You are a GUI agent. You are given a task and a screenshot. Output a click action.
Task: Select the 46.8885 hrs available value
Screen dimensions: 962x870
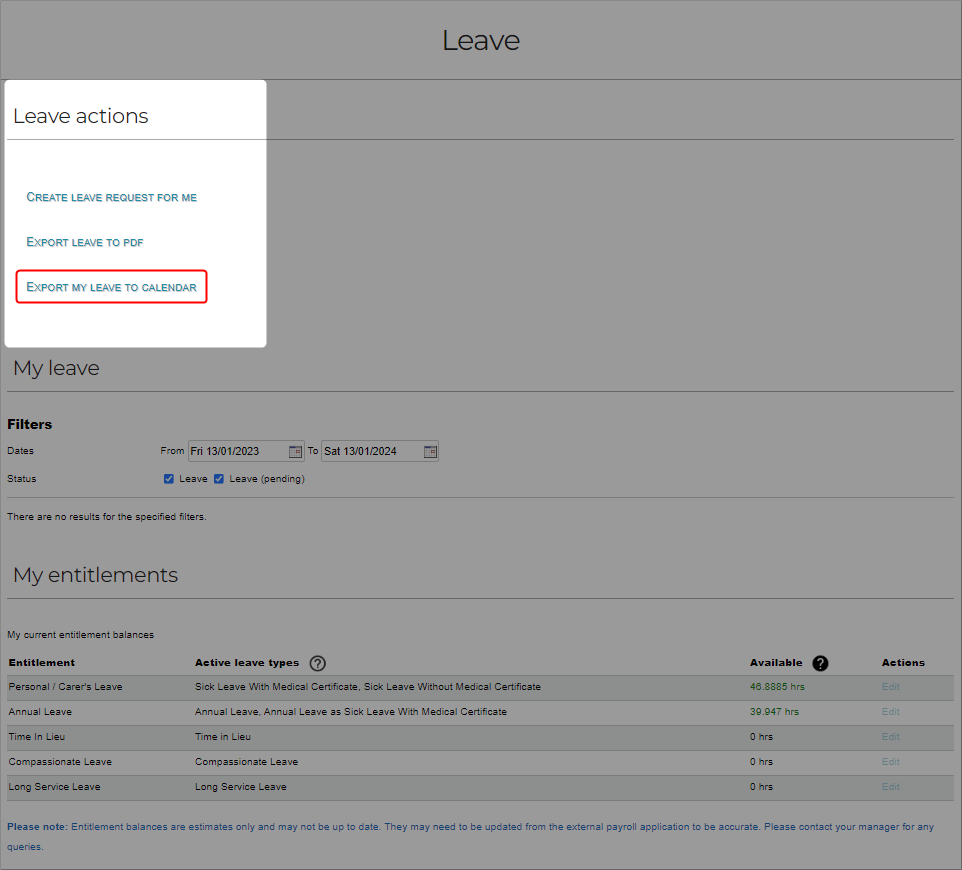[777, 687]
